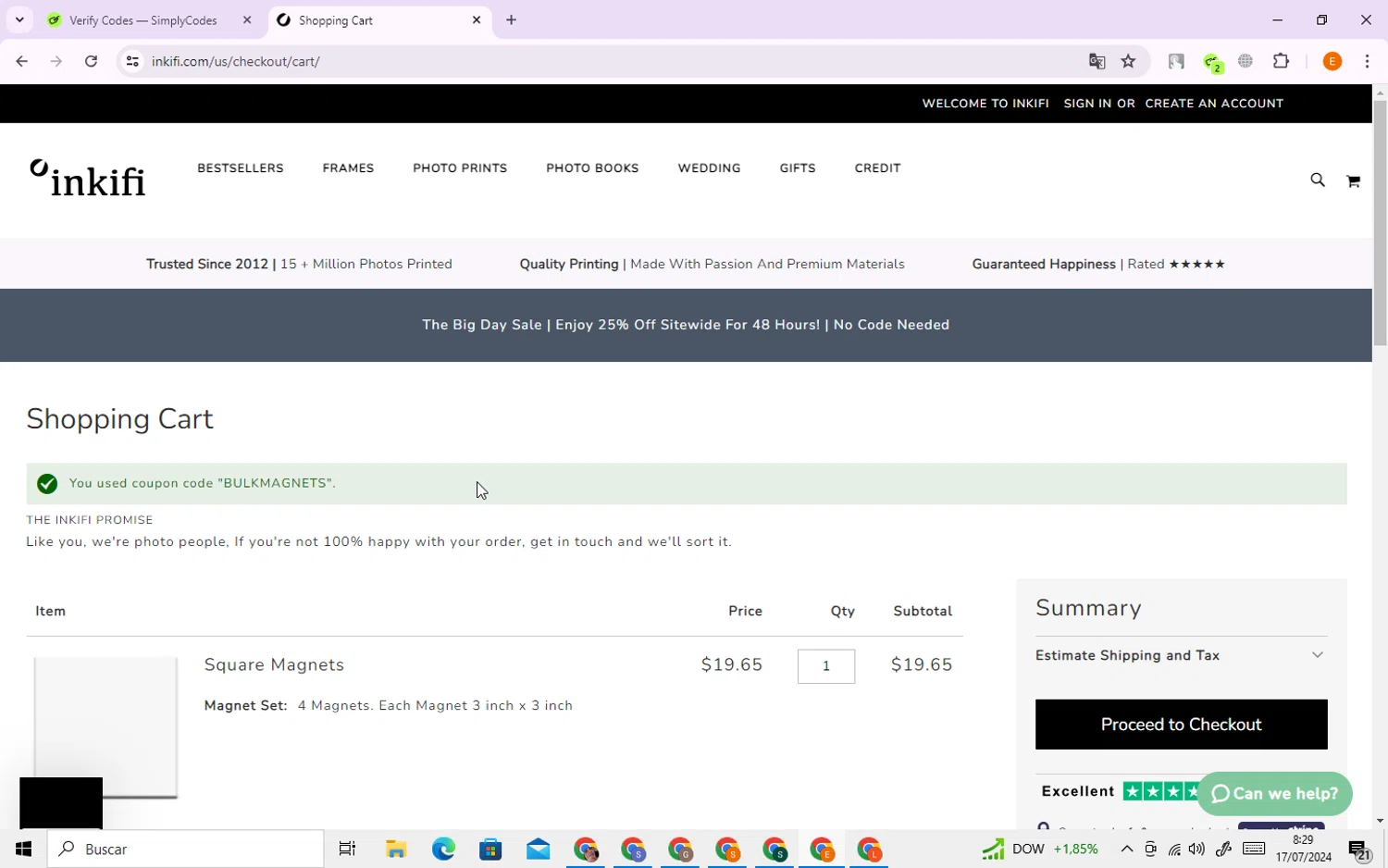
Task: Open the shopping cart icon in header
Action: click(x=1353, y=181)
